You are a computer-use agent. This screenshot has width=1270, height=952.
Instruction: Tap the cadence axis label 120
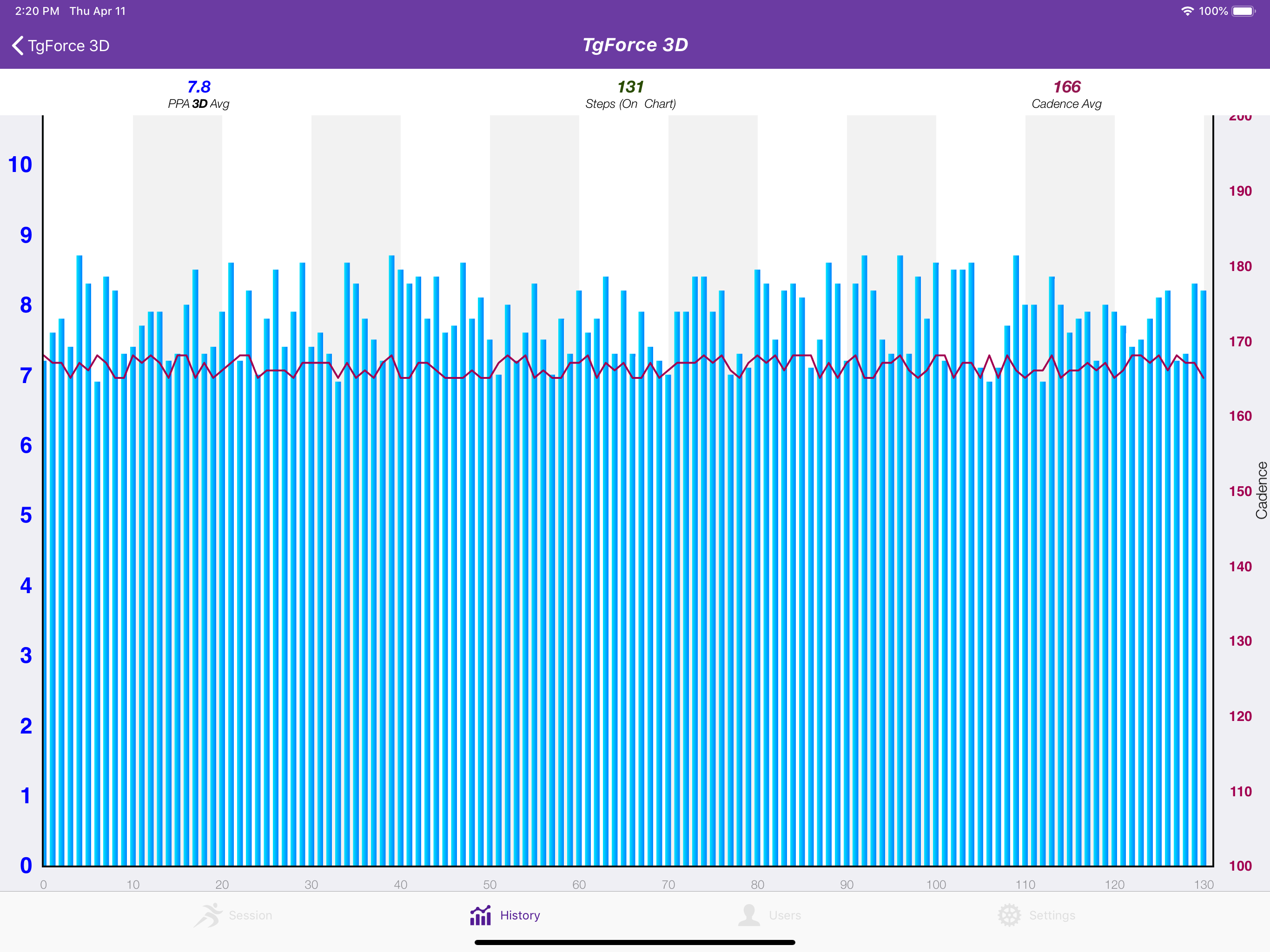1240,717
